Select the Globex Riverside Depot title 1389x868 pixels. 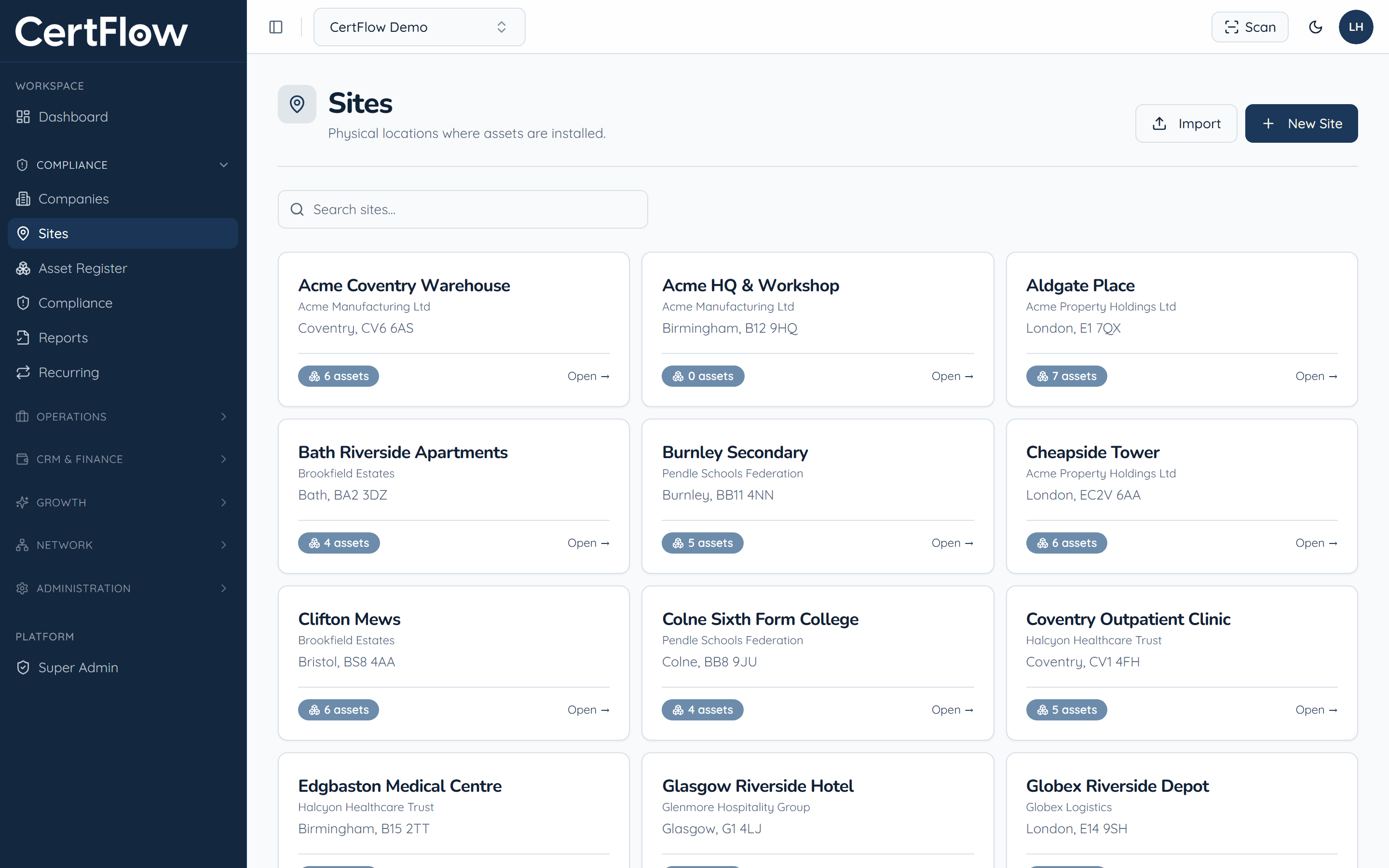pos(1117,786)
